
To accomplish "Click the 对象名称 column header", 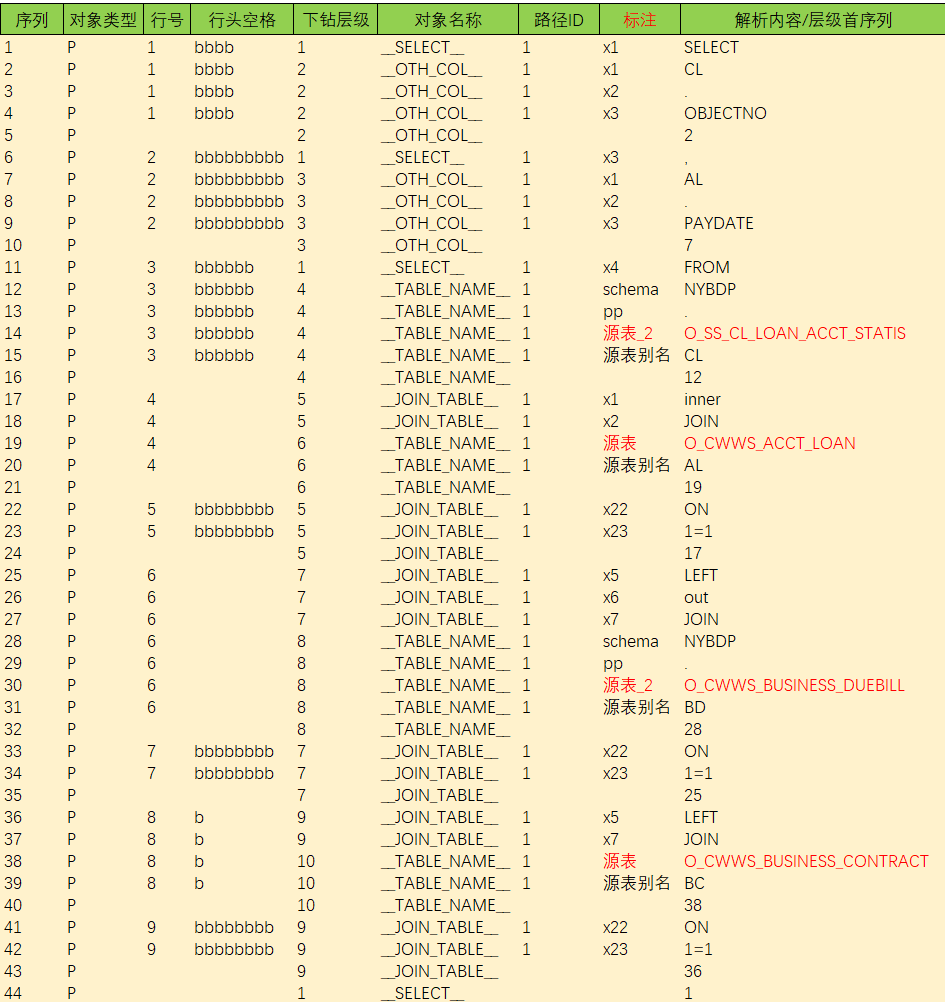I will tap(447, 20).
